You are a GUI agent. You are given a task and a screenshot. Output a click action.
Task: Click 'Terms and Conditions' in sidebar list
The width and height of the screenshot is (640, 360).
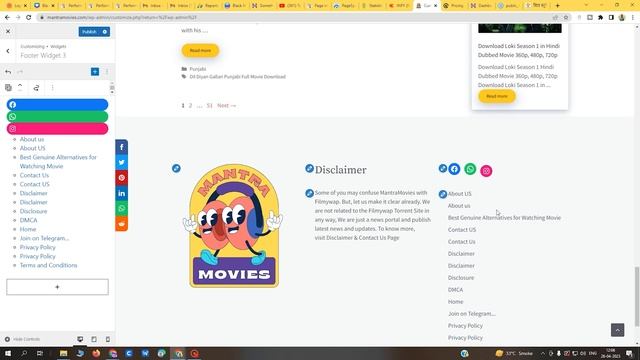click(x=49, y=265)
